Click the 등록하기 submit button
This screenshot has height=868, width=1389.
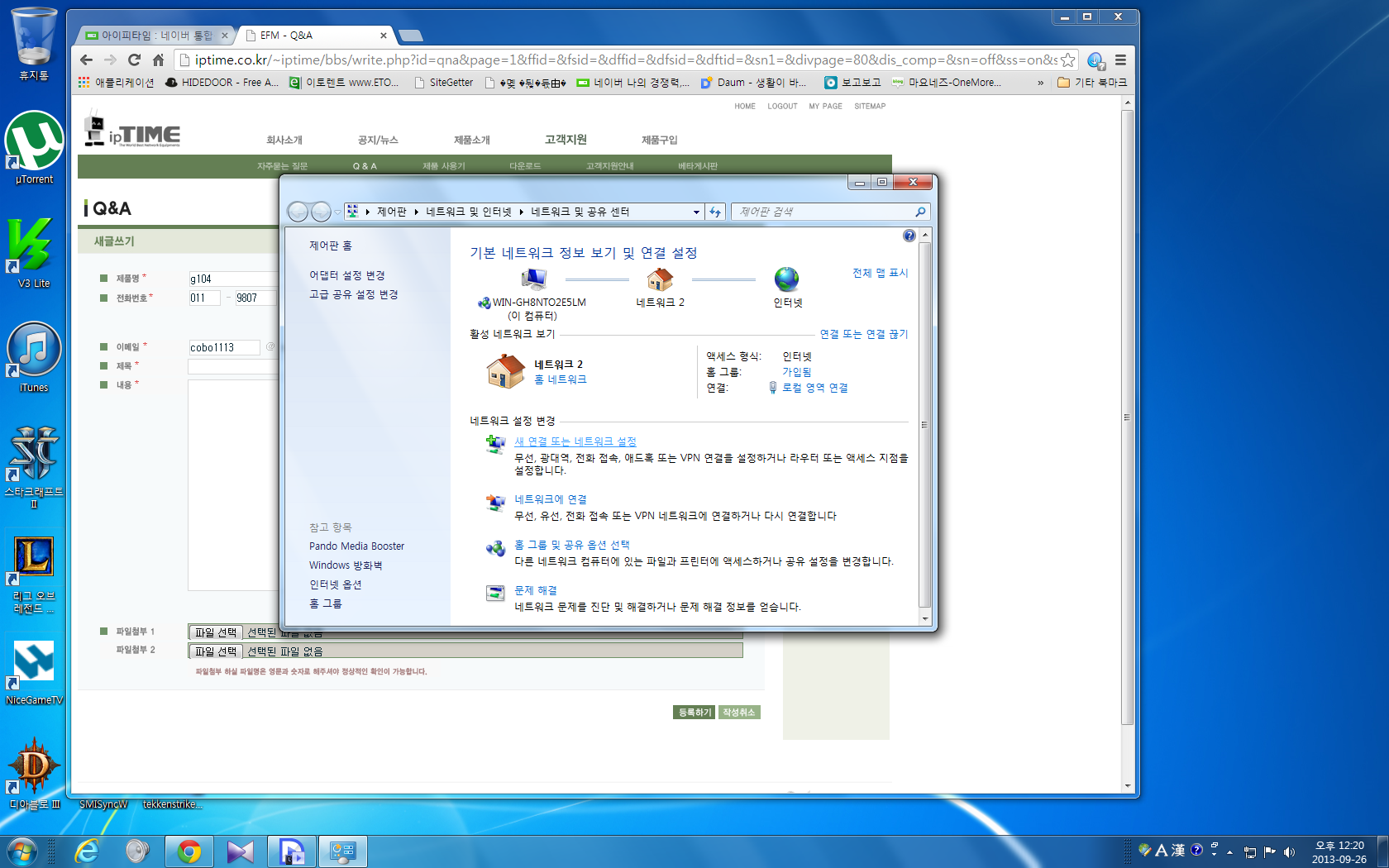(694, 713)
